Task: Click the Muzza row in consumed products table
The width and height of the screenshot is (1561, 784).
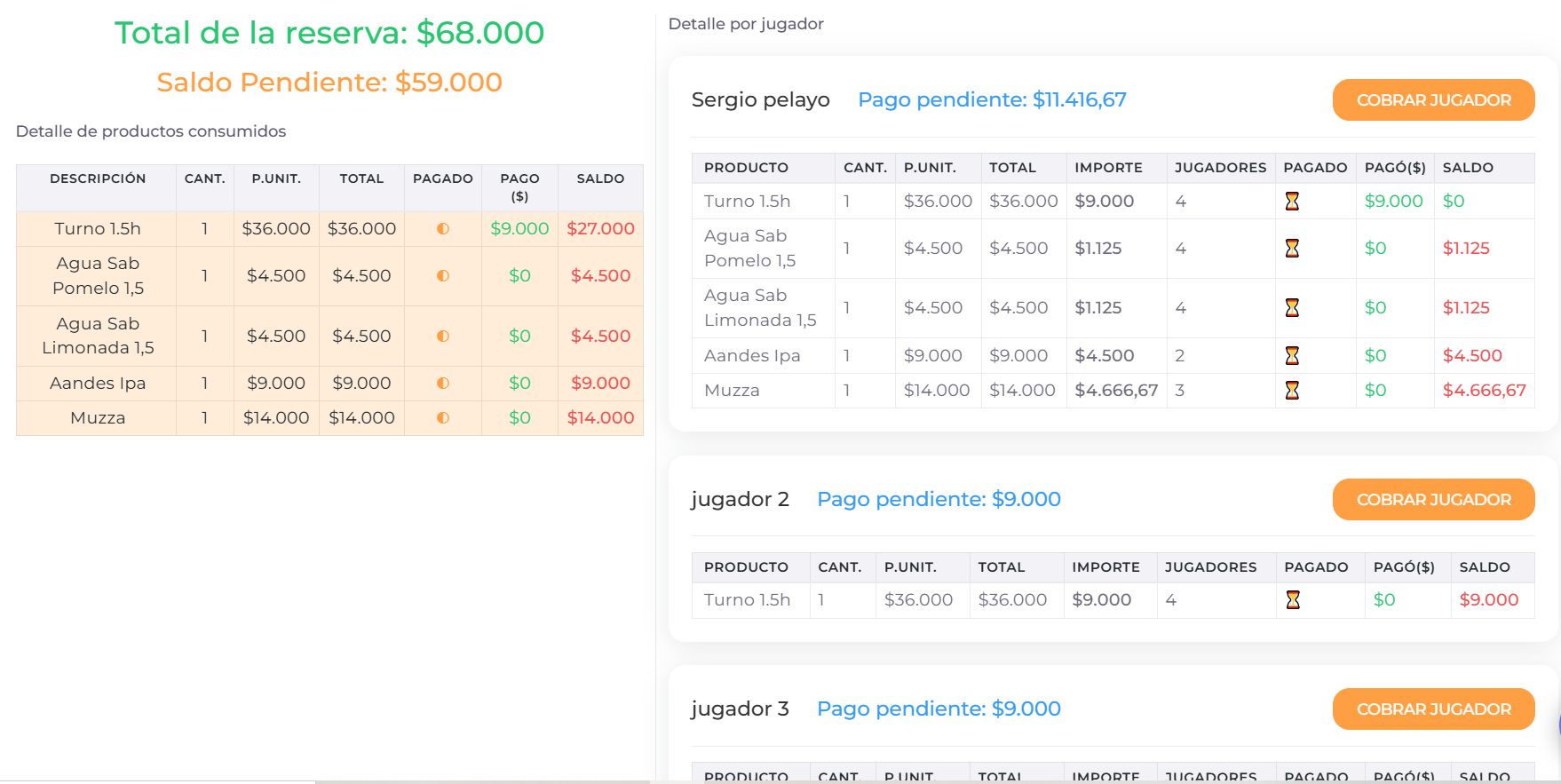Action: [98, 418]
